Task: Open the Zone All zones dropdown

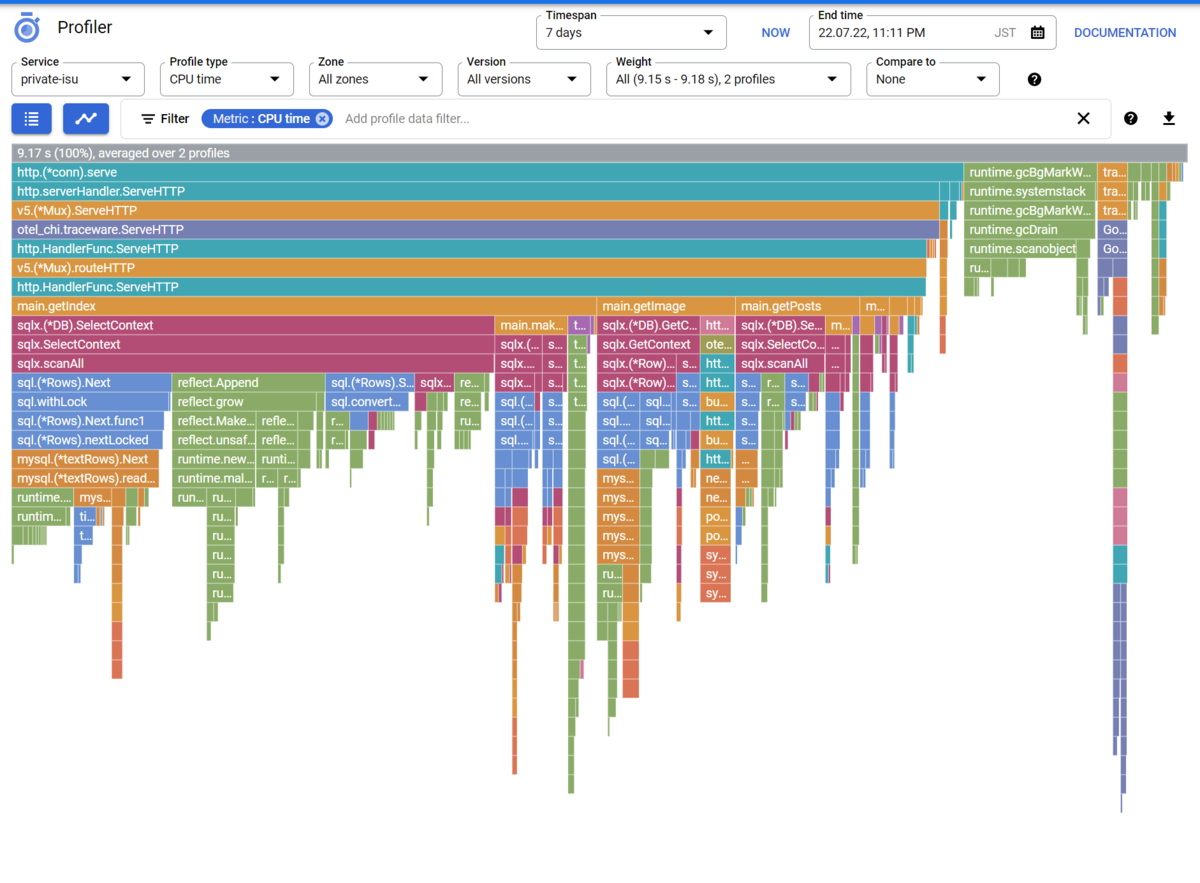Action: pyautogui.click(x=376, y=79)
